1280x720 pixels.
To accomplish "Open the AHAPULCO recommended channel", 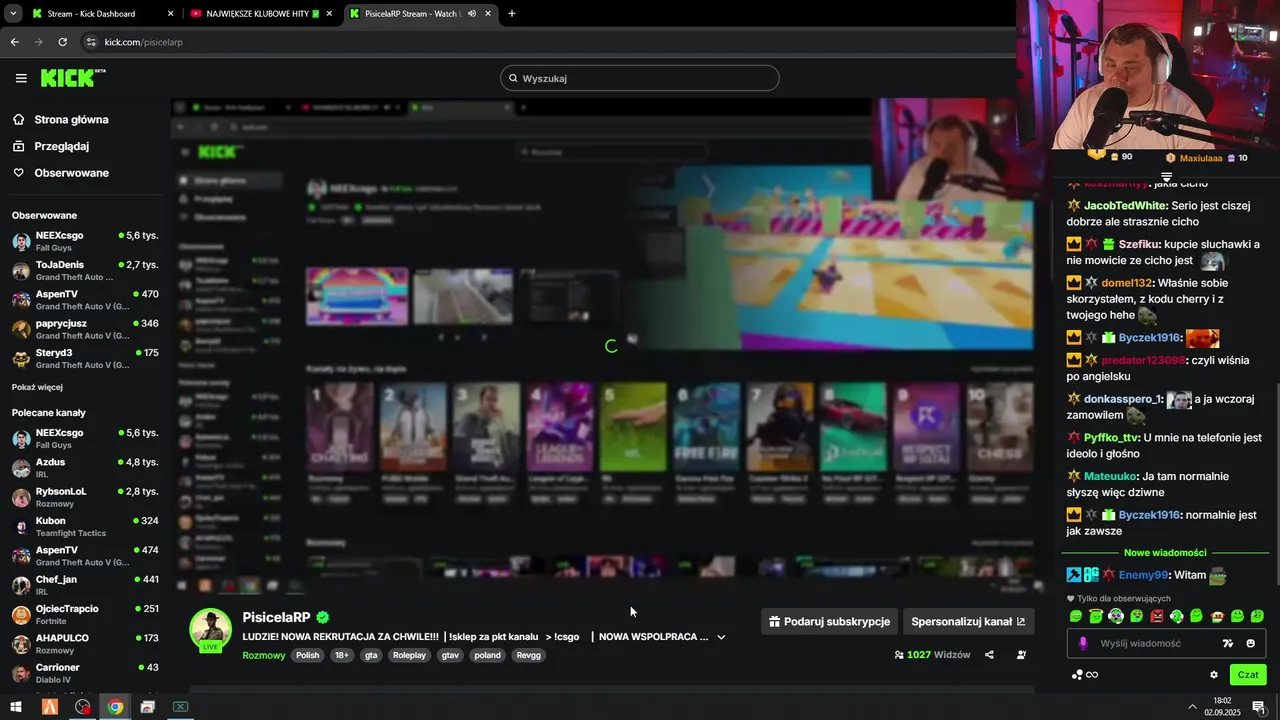I will (84, 643).
